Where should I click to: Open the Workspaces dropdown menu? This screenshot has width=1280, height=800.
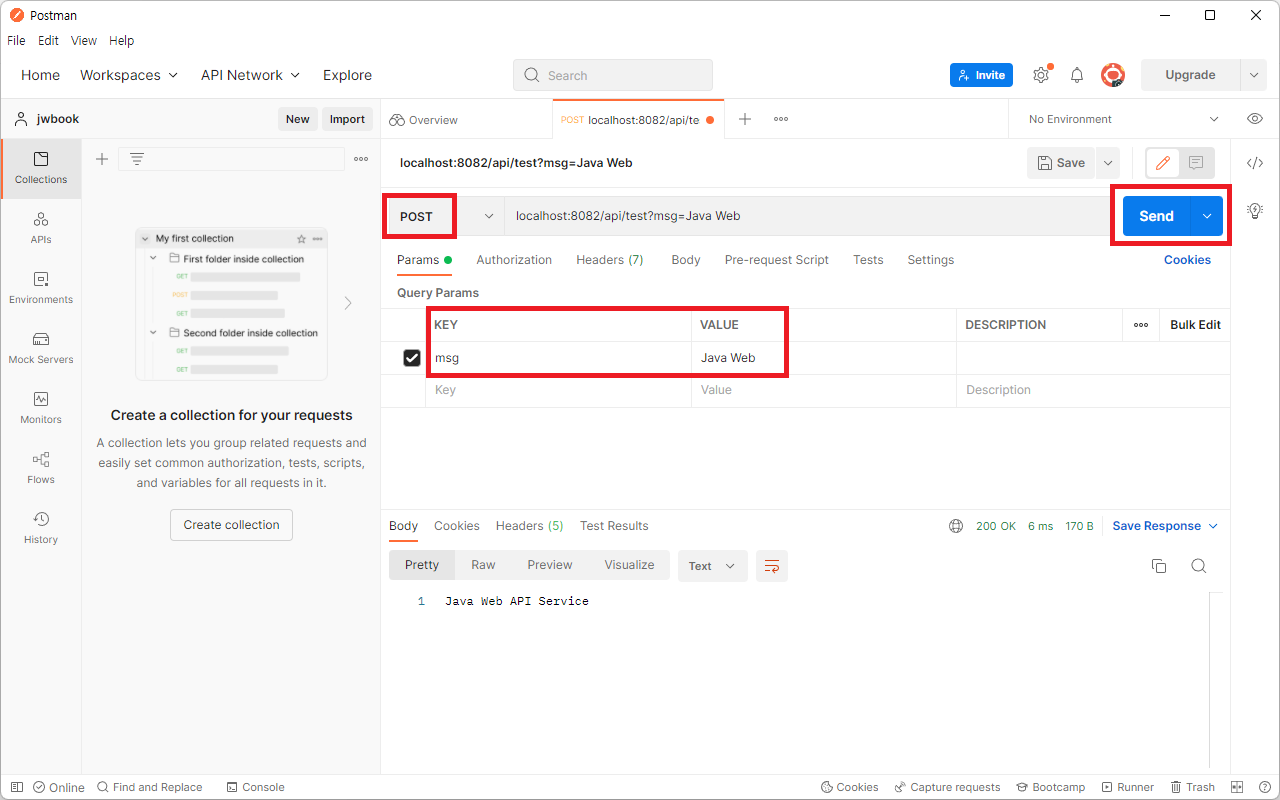129,75
